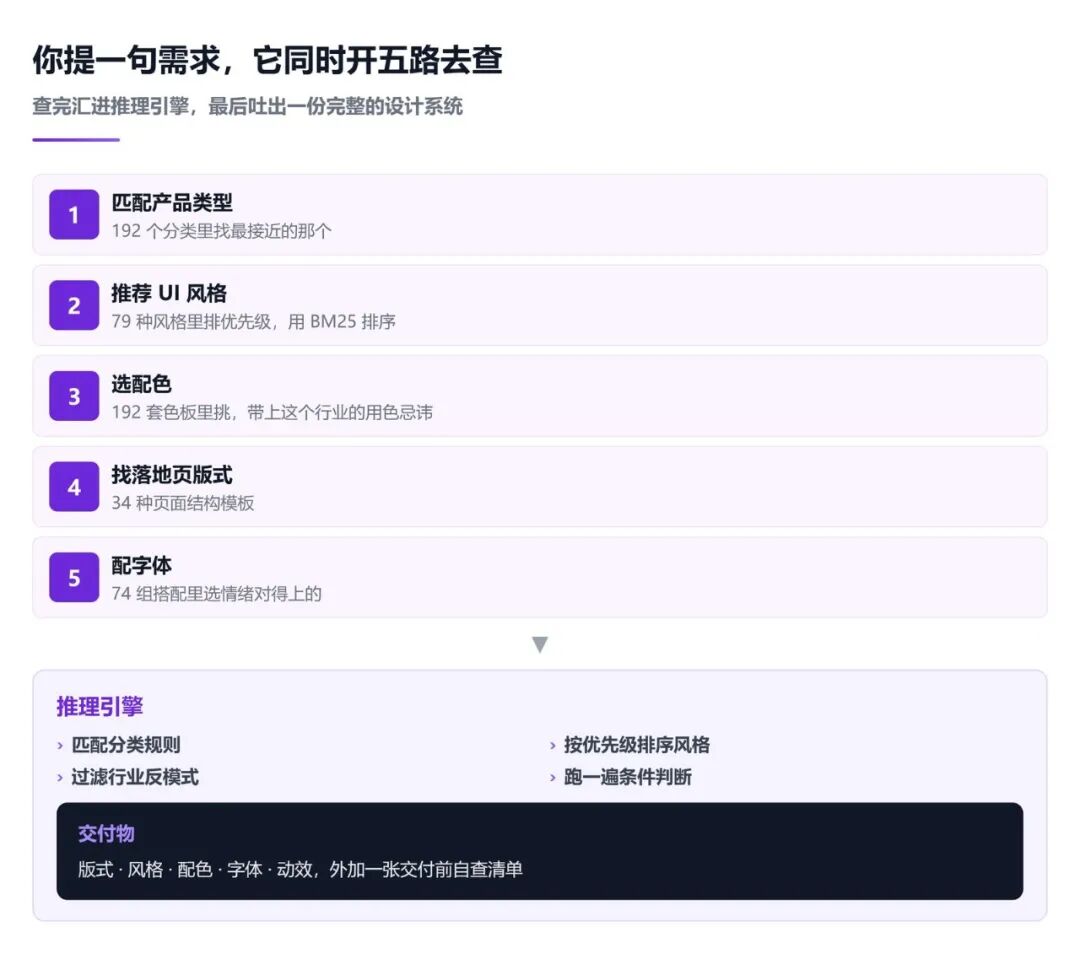The height and width of the screenshot is (959, 1080).
Task: Click the 交付物 label in dark box
Action: (x=106, y=834)
